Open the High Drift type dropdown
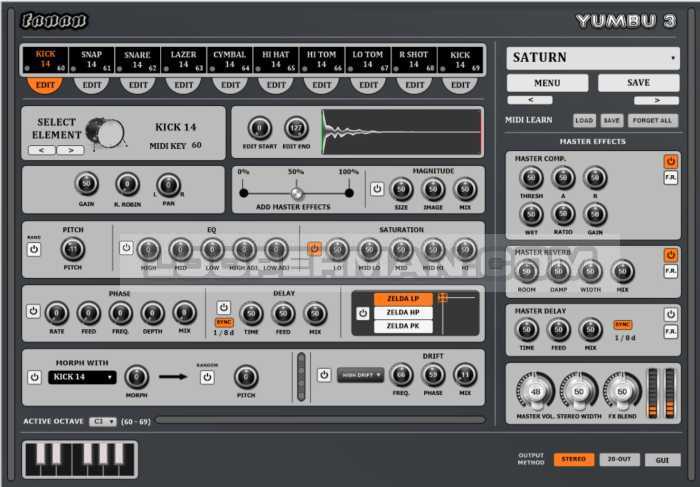This screenshot has height=487, width=700. pyautogui.click(x=360, y=375)
